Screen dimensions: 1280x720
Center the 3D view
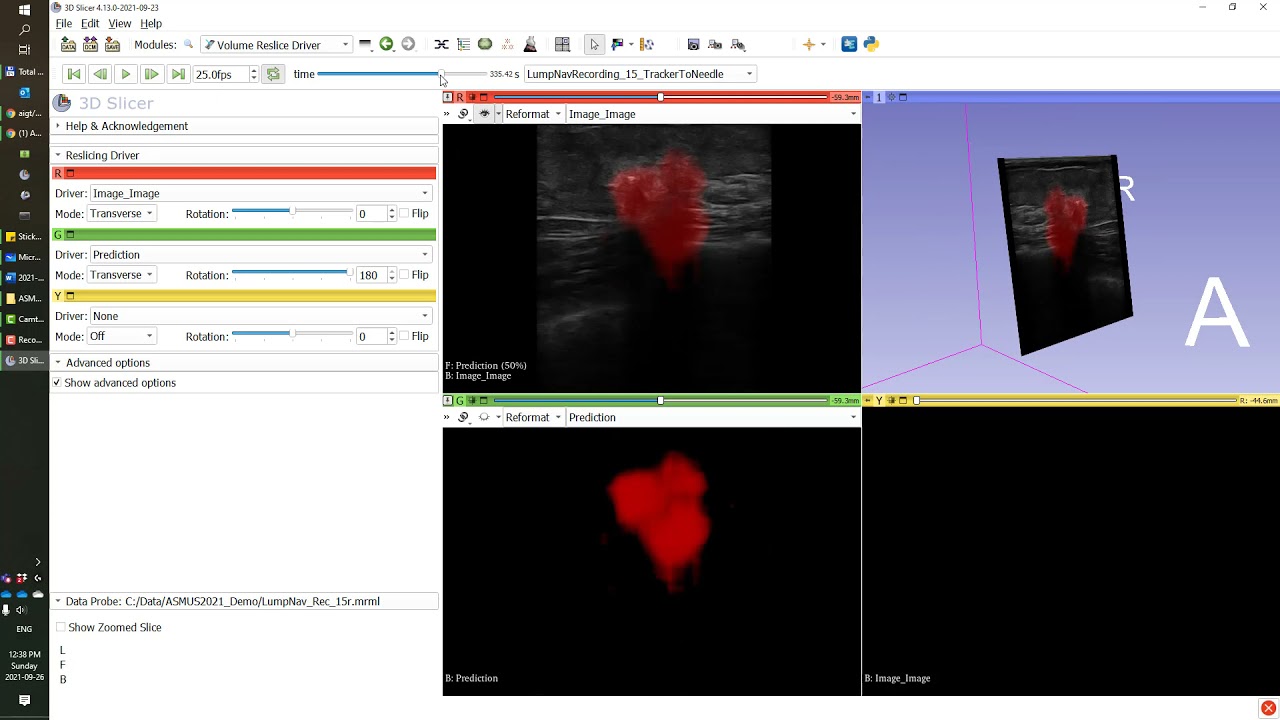point(891,97)
